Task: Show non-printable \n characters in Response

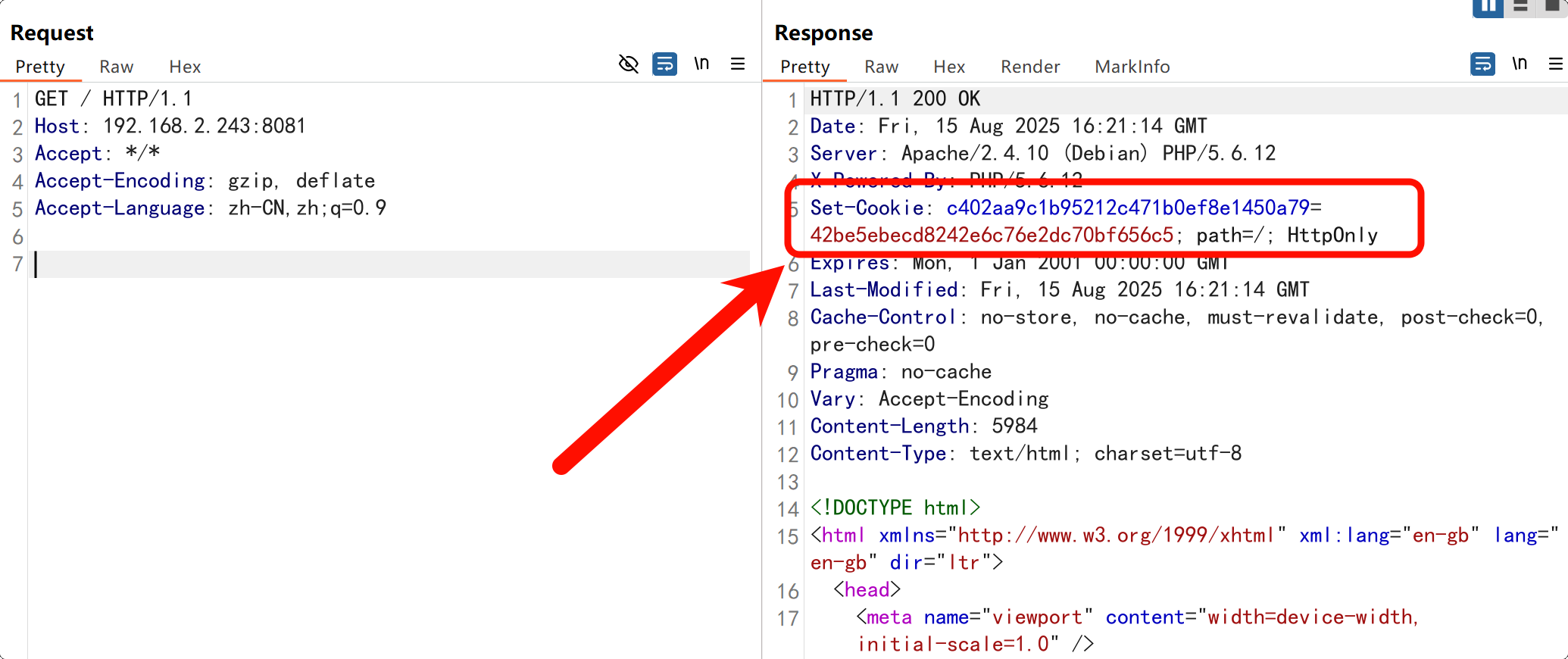Action: pos(1520,64)
